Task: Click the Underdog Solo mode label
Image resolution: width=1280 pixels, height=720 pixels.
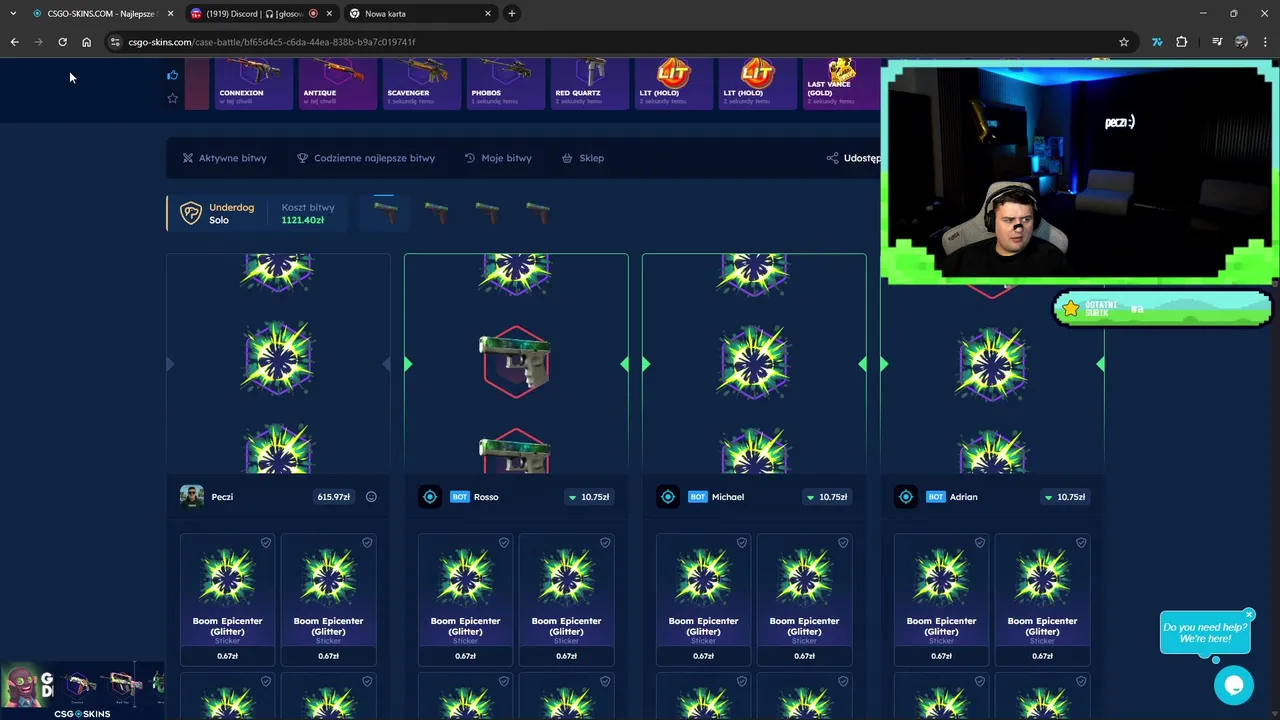Action: click(231, 213)
